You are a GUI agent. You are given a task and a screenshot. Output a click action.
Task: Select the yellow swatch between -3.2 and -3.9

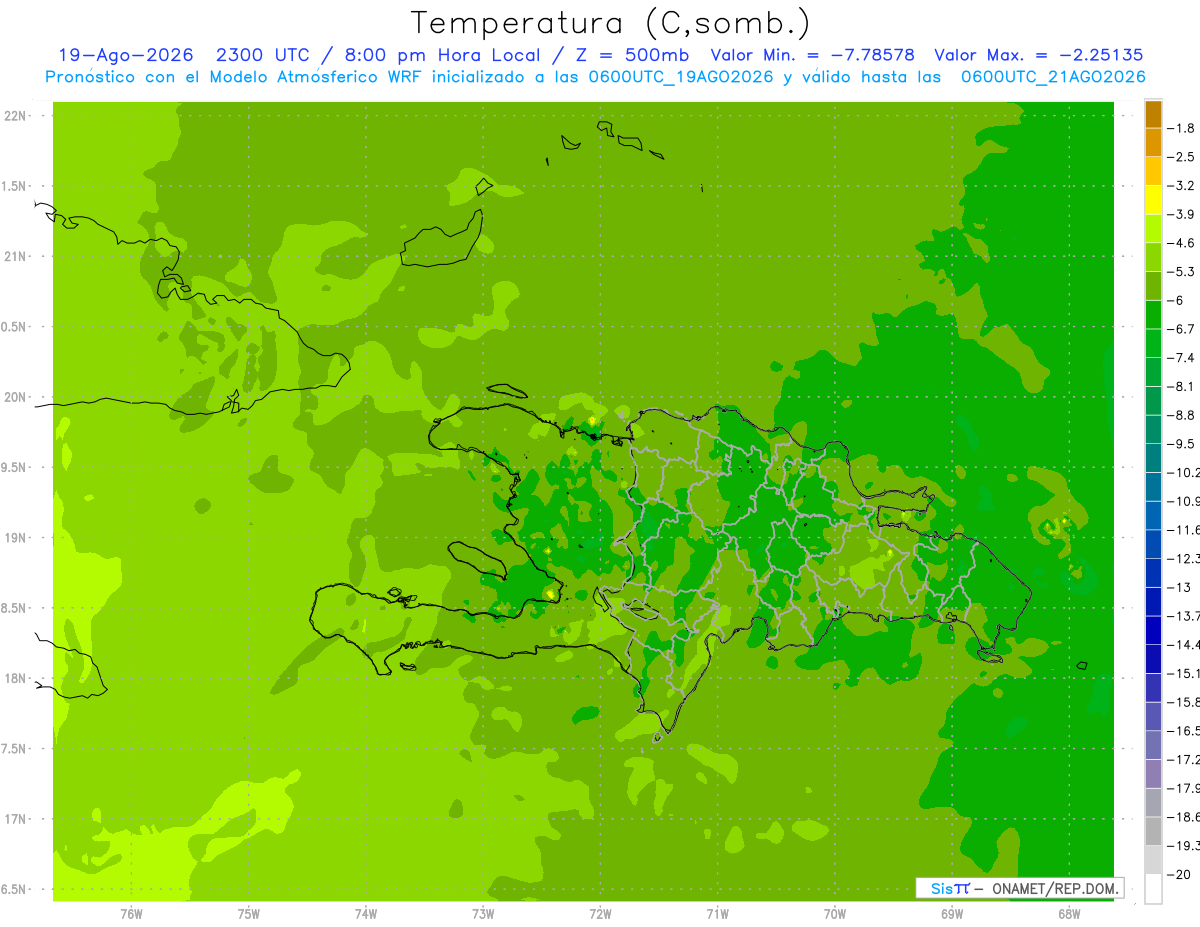pyautogui.click(x=1153, y=200)
